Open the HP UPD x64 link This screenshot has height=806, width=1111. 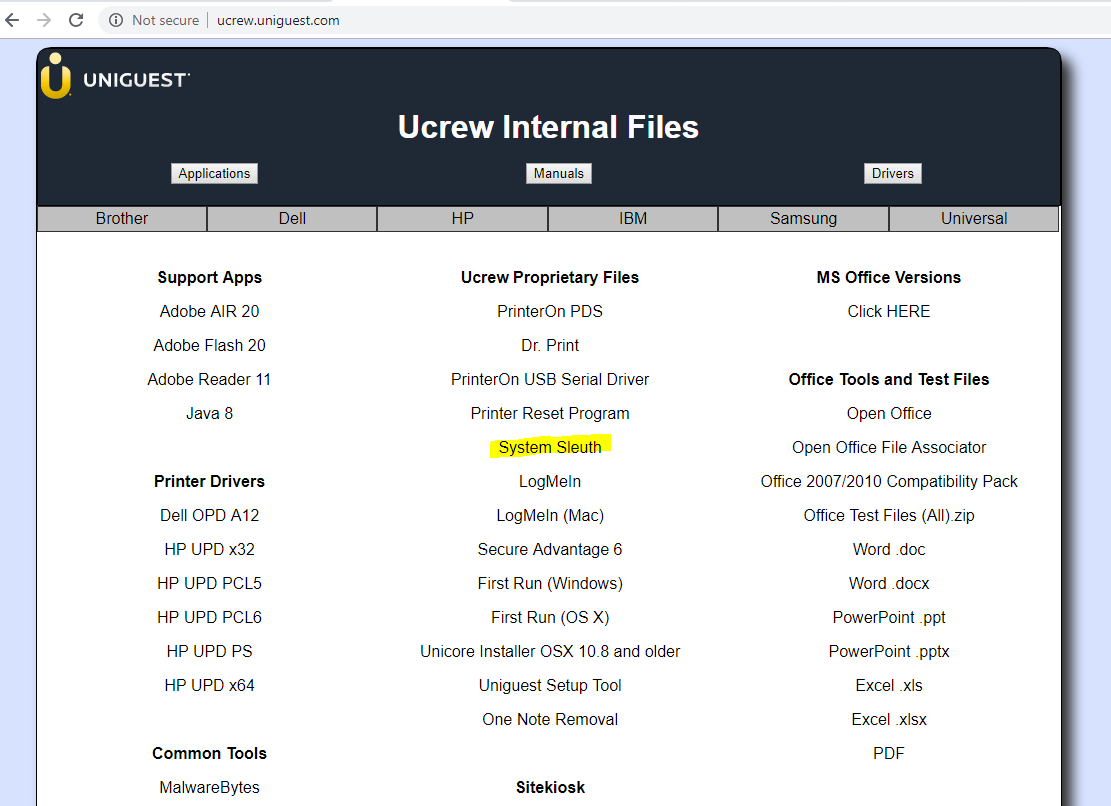pyautogui.click(x=210, y=686)
